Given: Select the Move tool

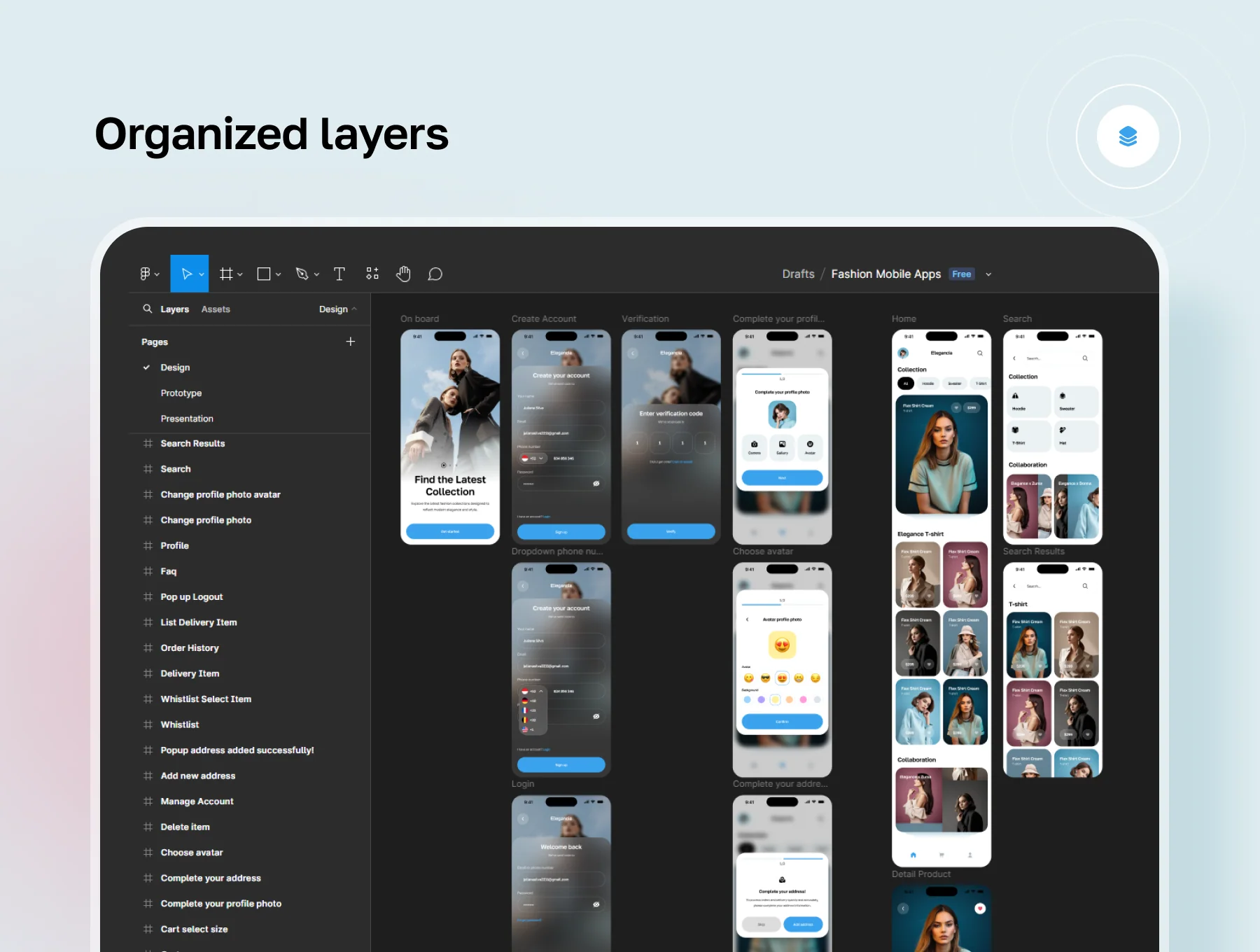Looking at the screenshot, I should pyautogui.click(x=186, y=274).
